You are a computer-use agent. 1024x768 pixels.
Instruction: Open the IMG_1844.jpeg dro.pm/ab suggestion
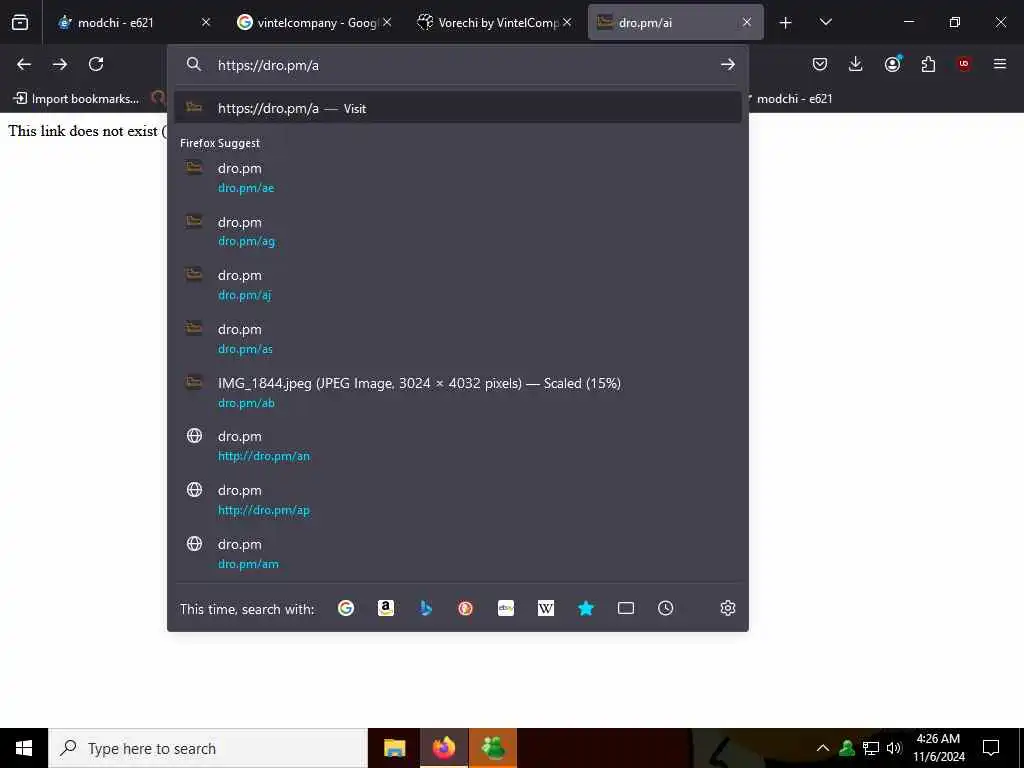click(x=458, y=392)
